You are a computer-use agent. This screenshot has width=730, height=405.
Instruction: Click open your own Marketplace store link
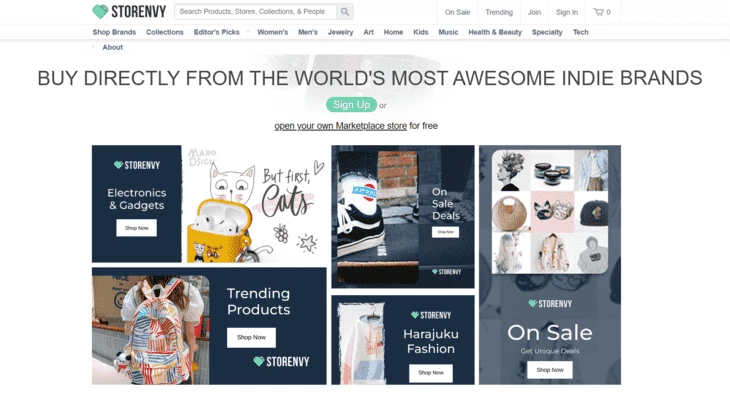tap(340, 126)
